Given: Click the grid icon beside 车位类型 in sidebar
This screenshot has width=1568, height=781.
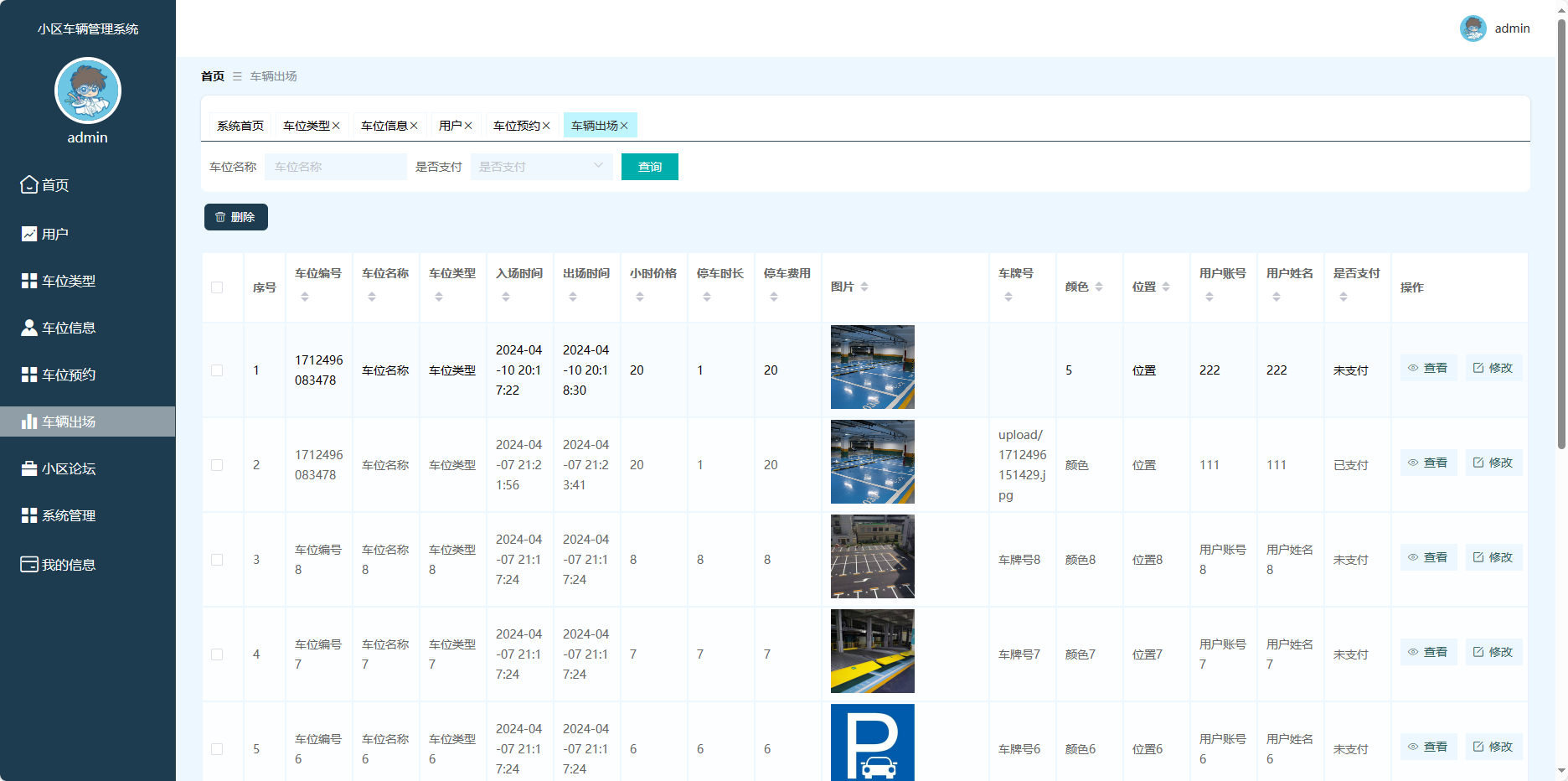Looking at the screenshot, I should pos(29,281).
